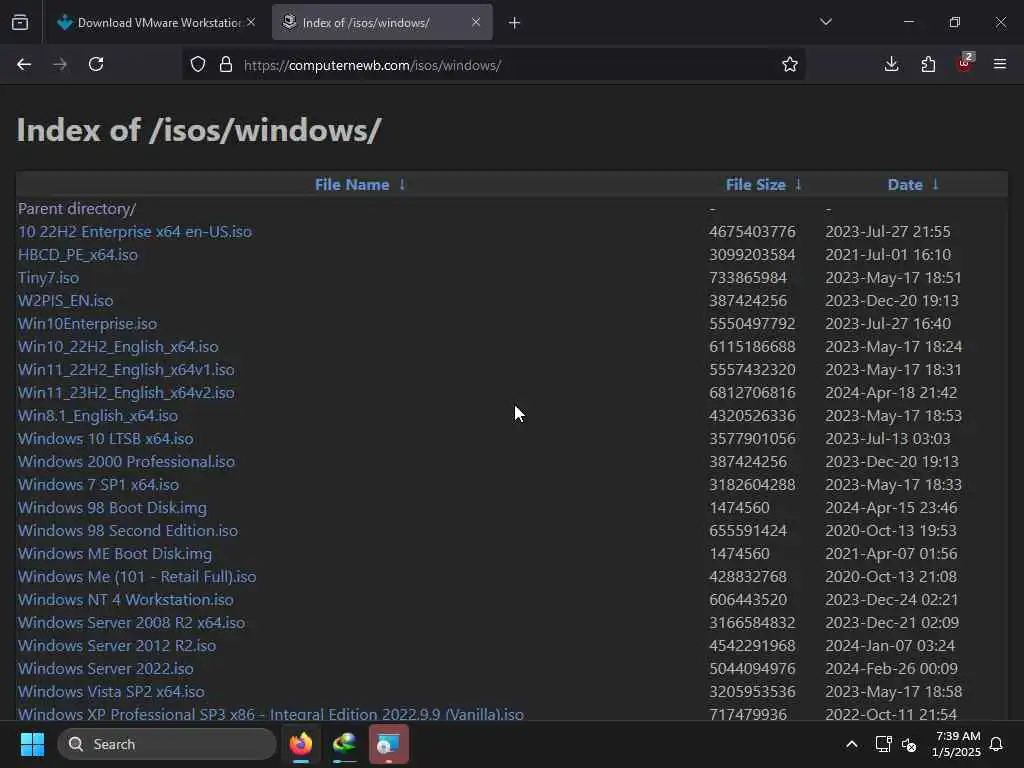Viewport: 1024px width, 768px height.
Task: Open the red extension badge icon
Action: point(965,63)
